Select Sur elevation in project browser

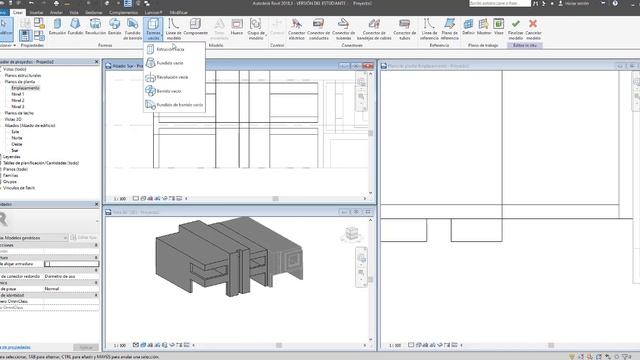click(15, 151)
